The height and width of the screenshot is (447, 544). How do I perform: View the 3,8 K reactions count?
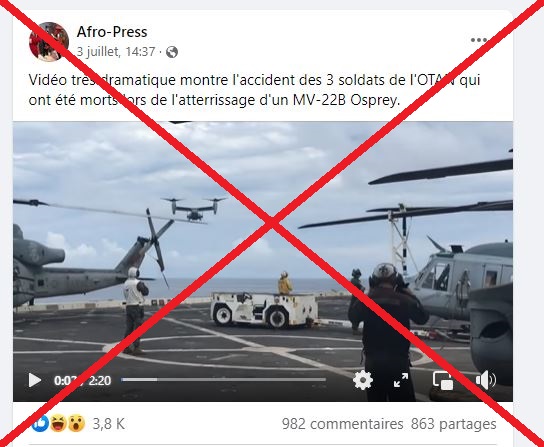(108, 424)
